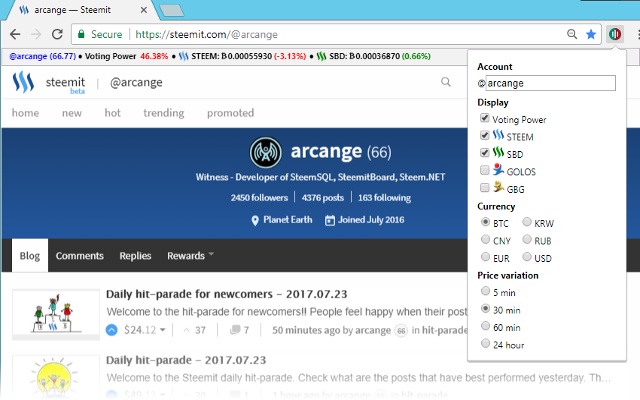Click the green Secure padlock icon

(81, 34)
